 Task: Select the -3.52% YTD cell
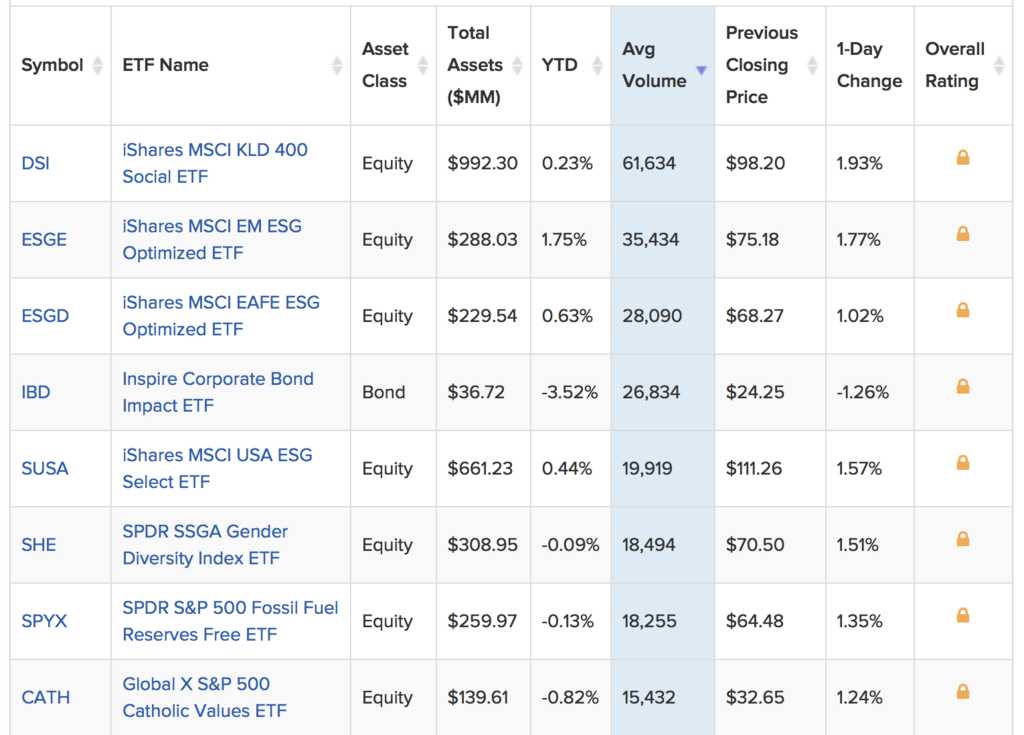tap(570, 393)
